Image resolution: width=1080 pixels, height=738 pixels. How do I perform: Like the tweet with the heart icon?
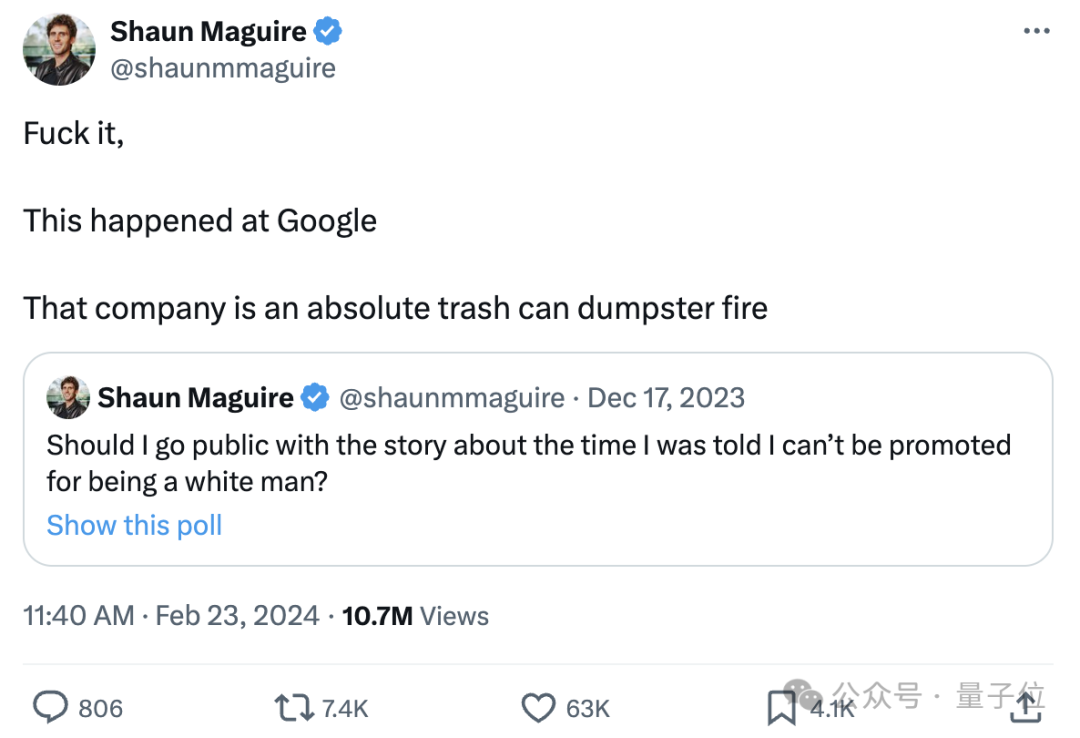(538, 708)
